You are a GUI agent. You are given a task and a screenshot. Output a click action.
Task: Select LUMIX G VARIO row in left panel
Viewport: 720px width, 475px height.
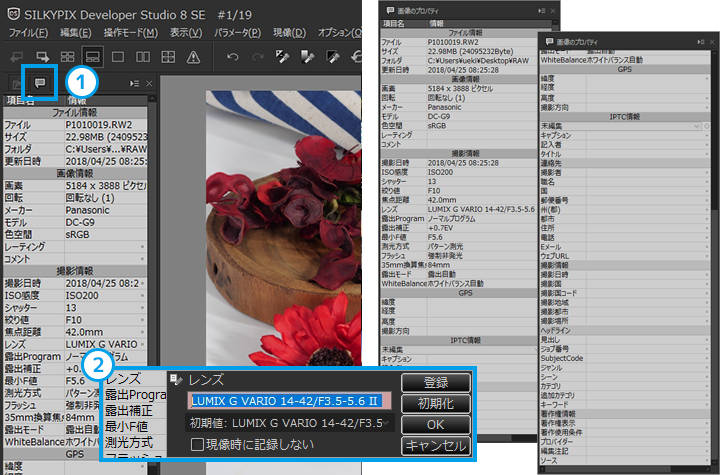coord(75,344)
